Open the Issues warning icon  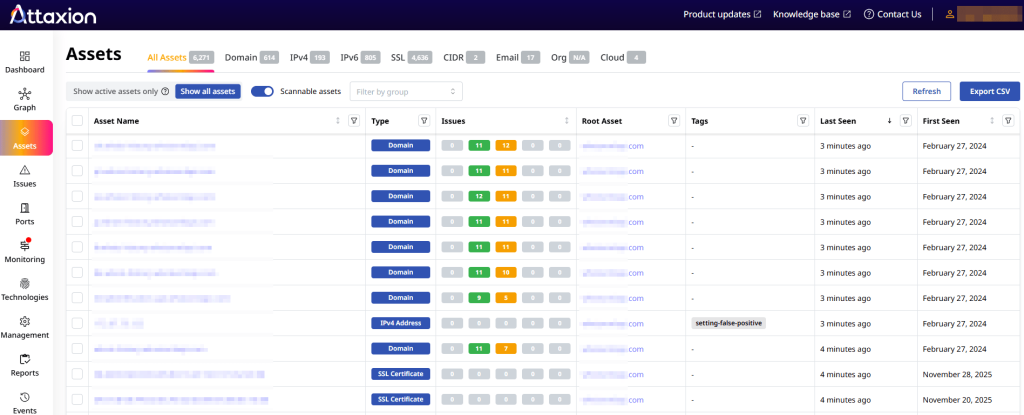point(25,171)
